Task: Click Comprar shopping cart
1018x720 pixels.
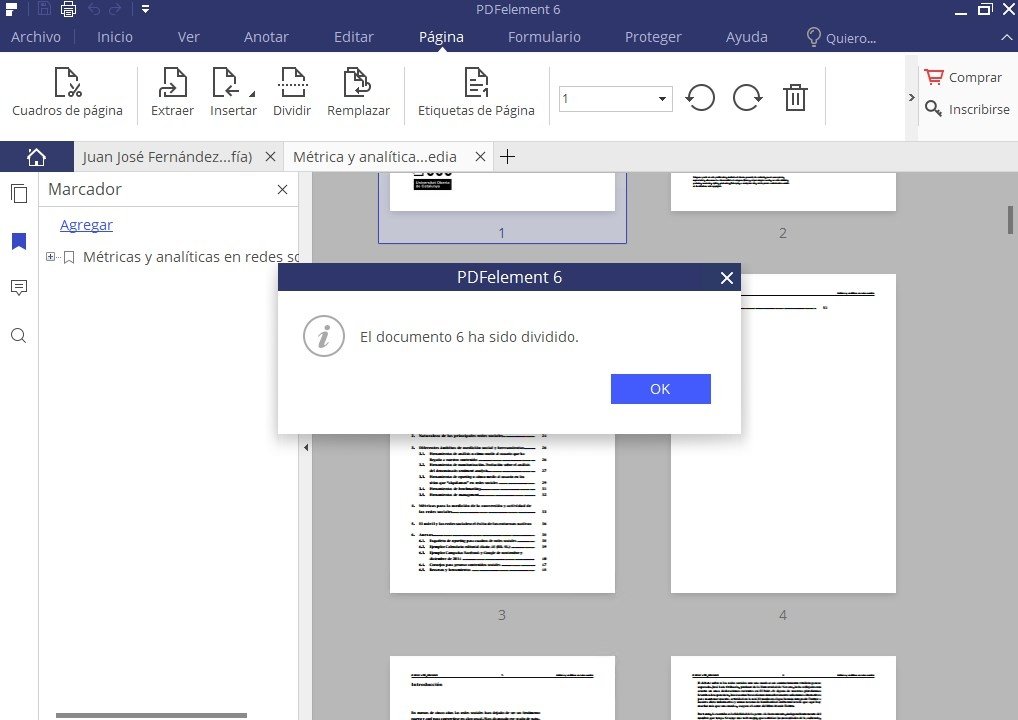Action: (963, 77)
